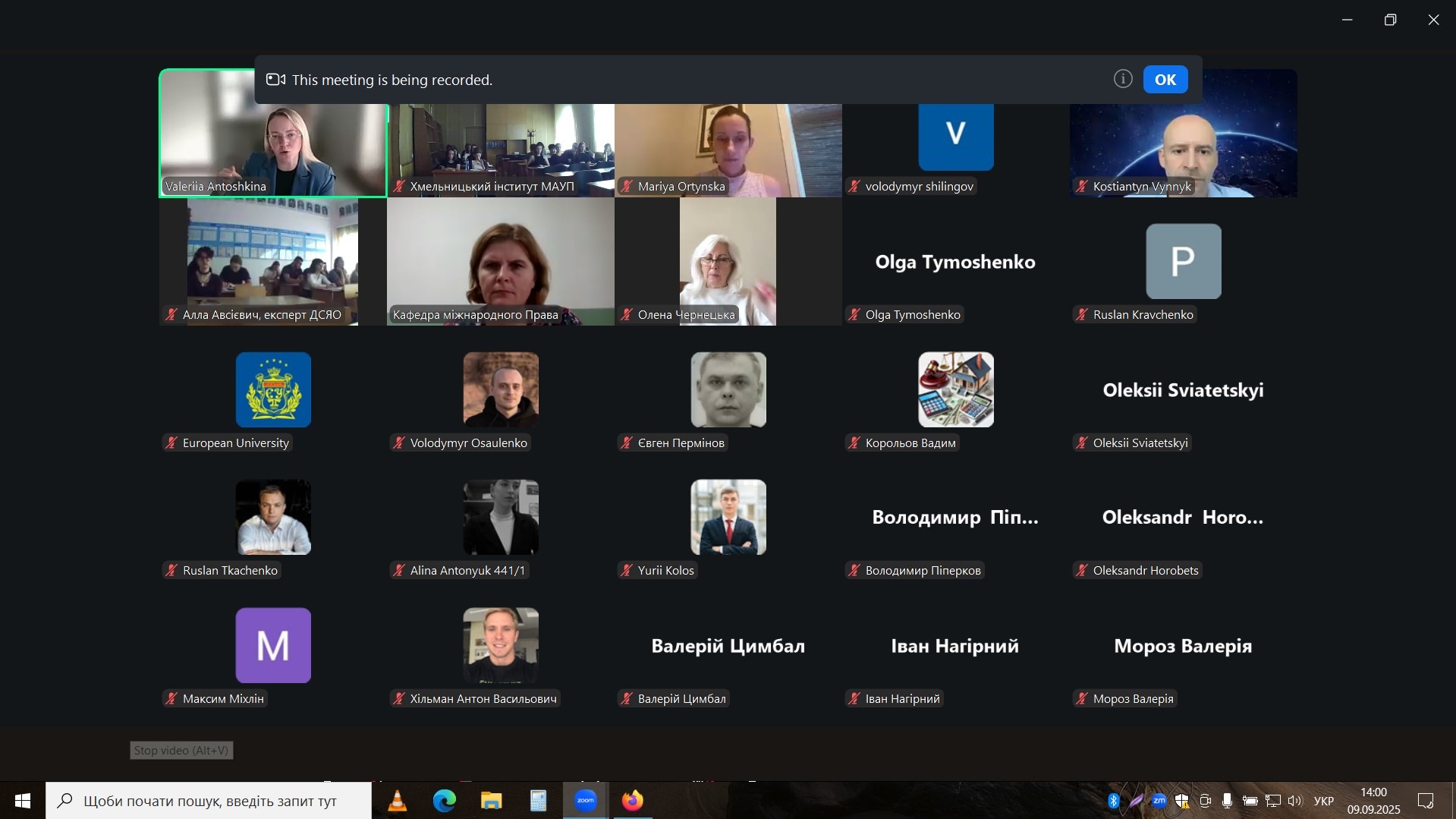Viewport: 1456px width, 819px height.
Task: Click the recording notification info icon
Action: click(1123, 79)
